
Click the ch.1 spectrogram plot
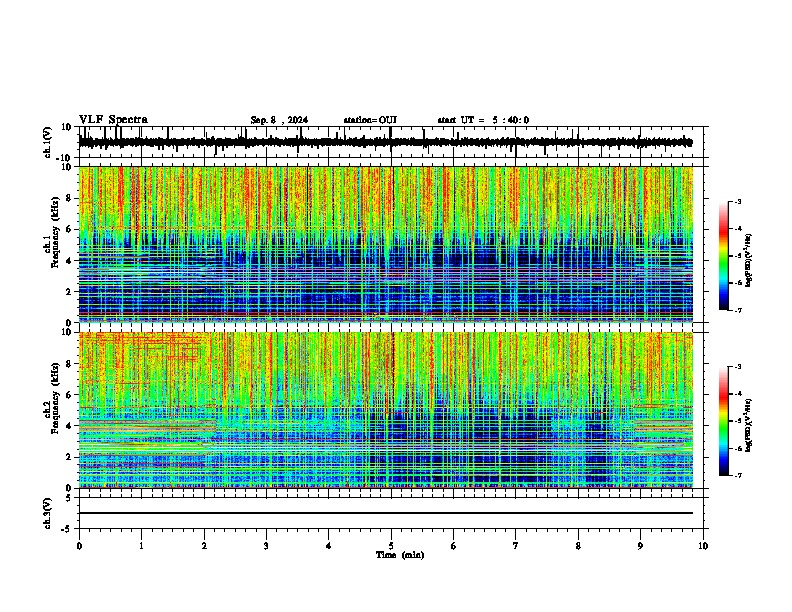tap(386, 244)
